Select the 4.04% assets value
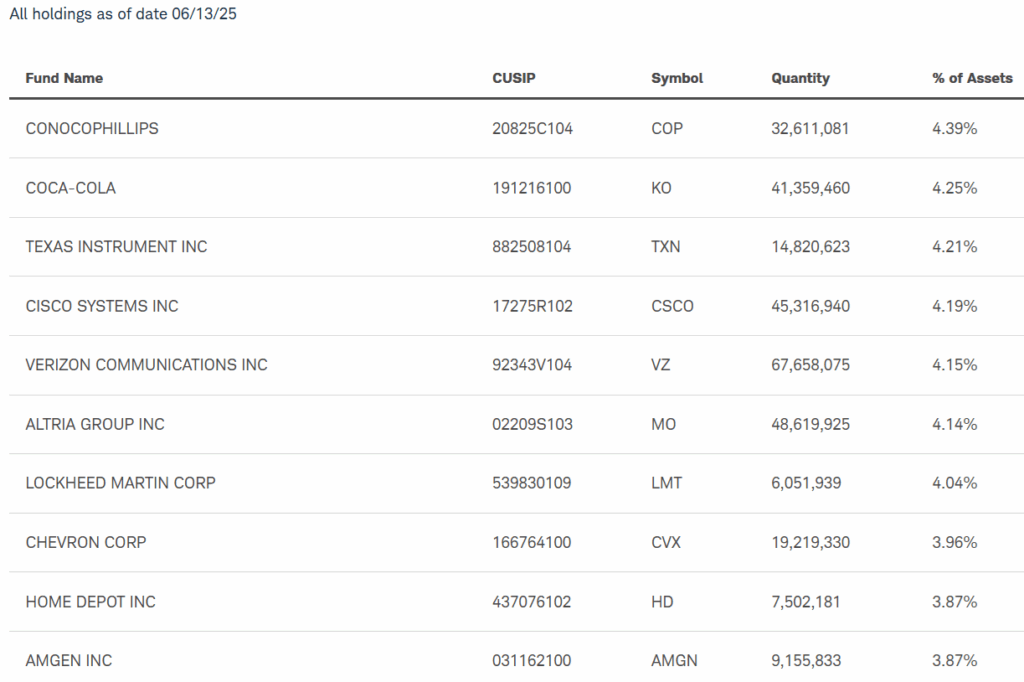 (x=955, y=483)
